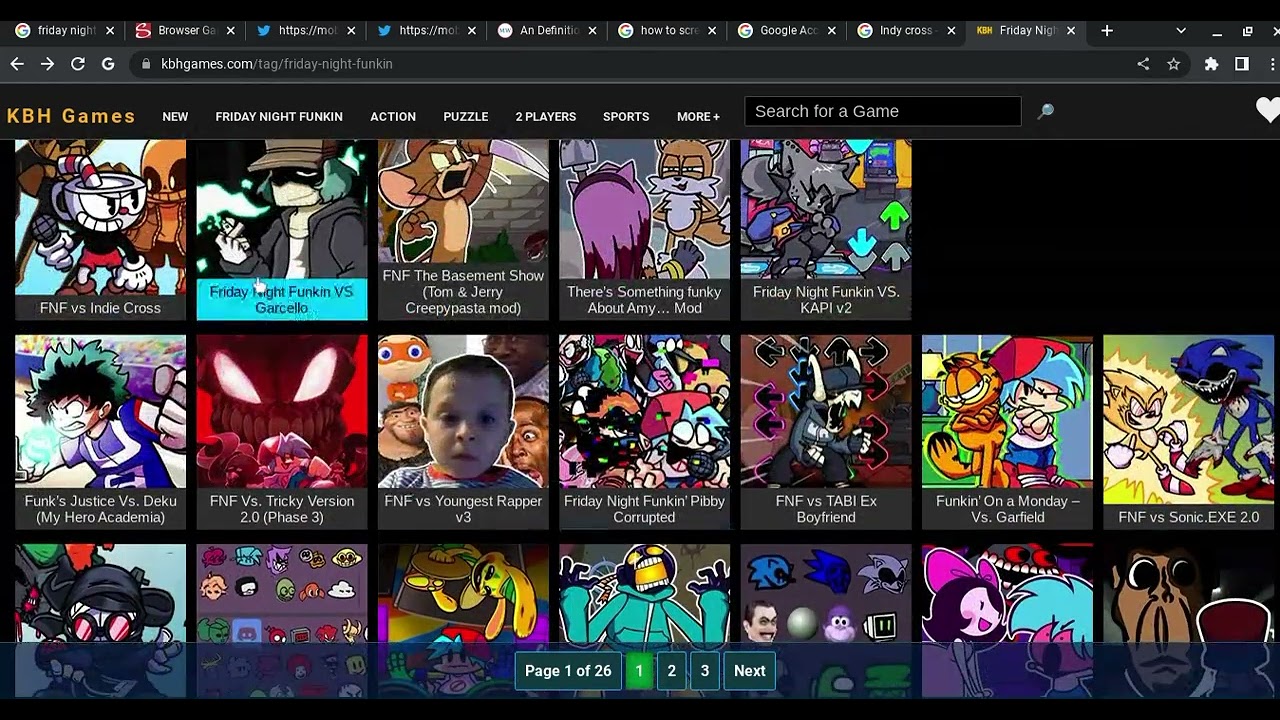Click the KBH Games logo
The height and width of the screenshot is (720, 1280).
[71, 116]
